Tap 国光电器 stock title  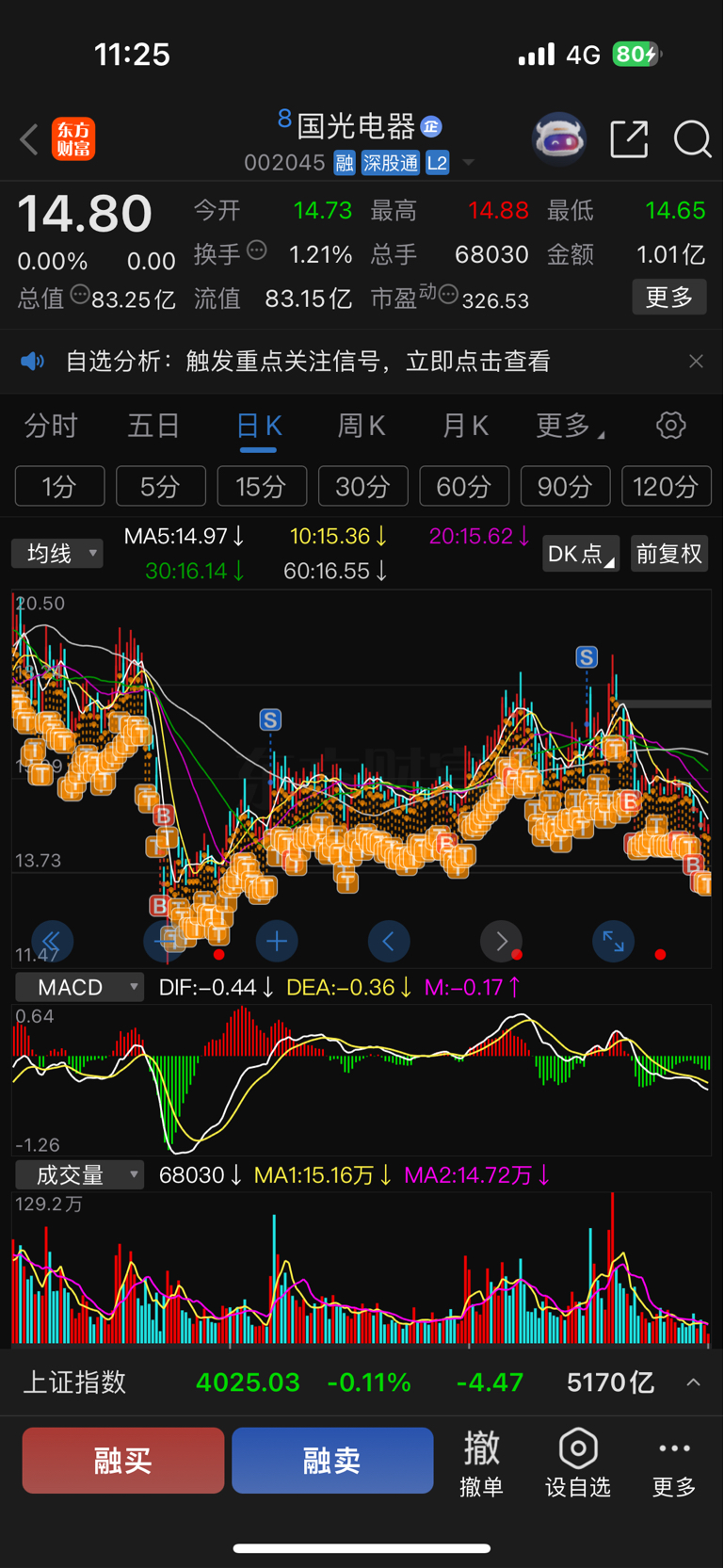pos(356,126)
